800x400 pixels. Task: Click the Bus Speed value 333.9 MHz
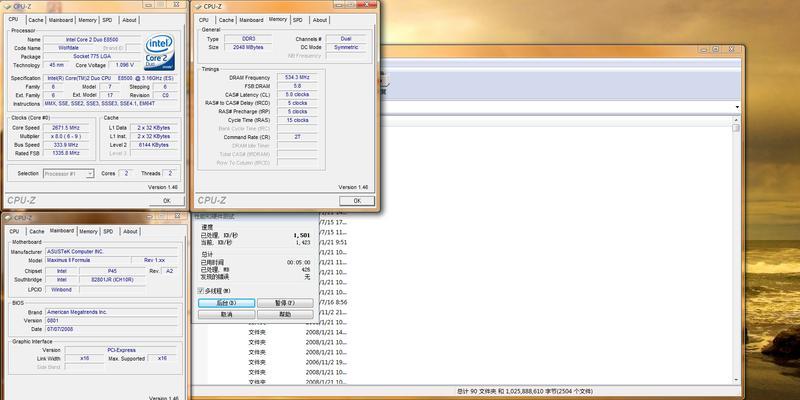pos(65,145)
